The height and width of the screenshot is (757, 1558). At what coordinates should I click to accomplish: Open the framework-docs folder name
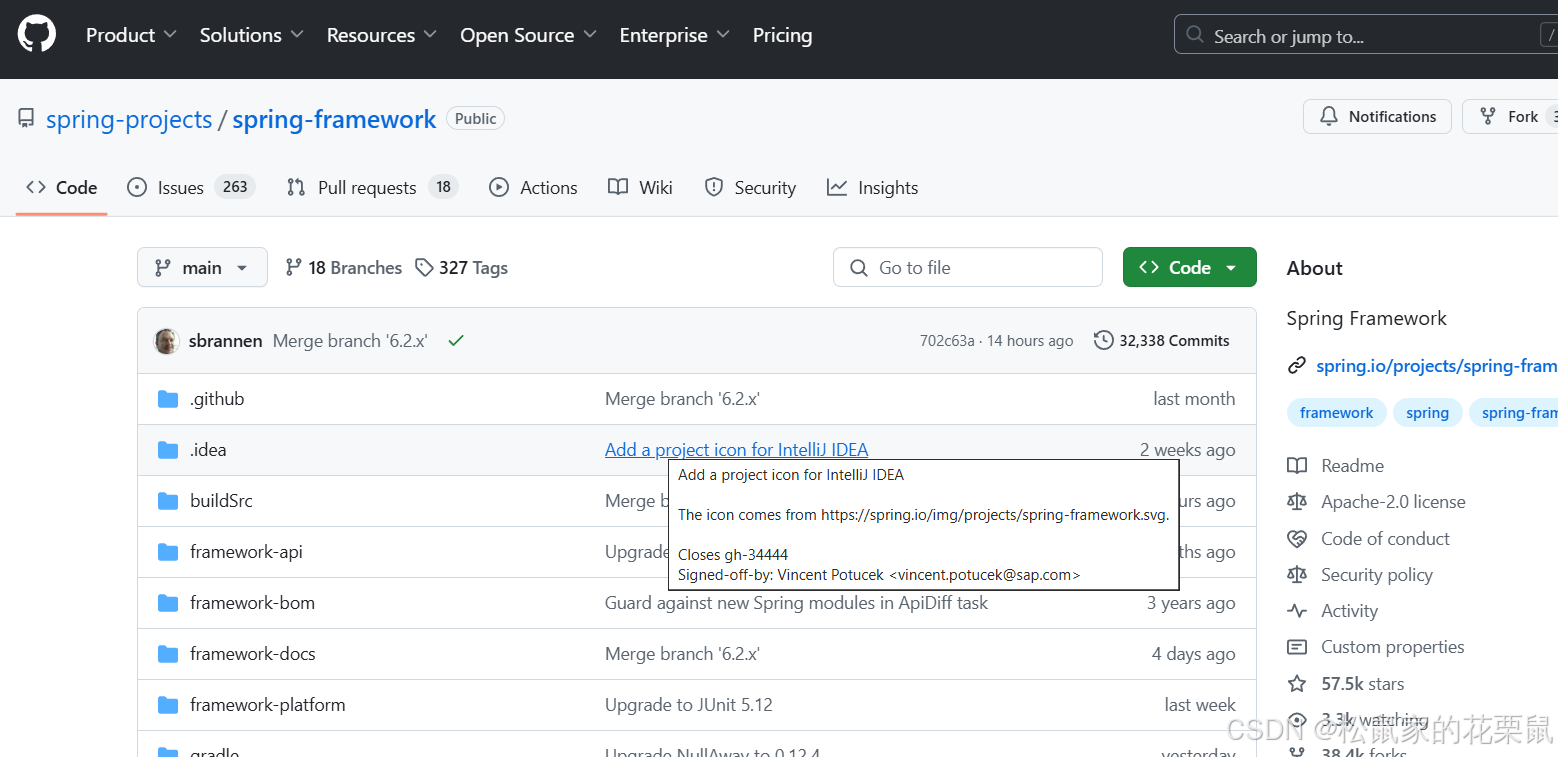(253, 654)
